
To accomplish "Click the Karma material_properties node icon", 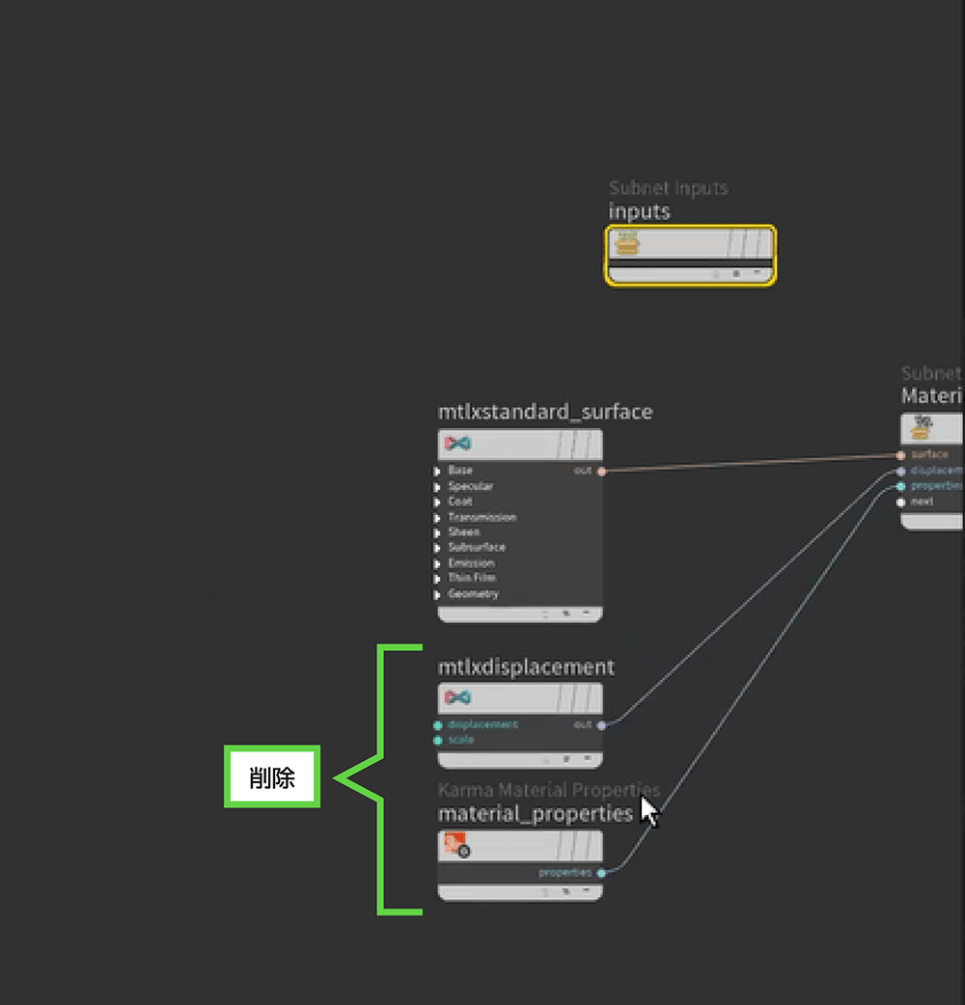I will click(455, 845).
